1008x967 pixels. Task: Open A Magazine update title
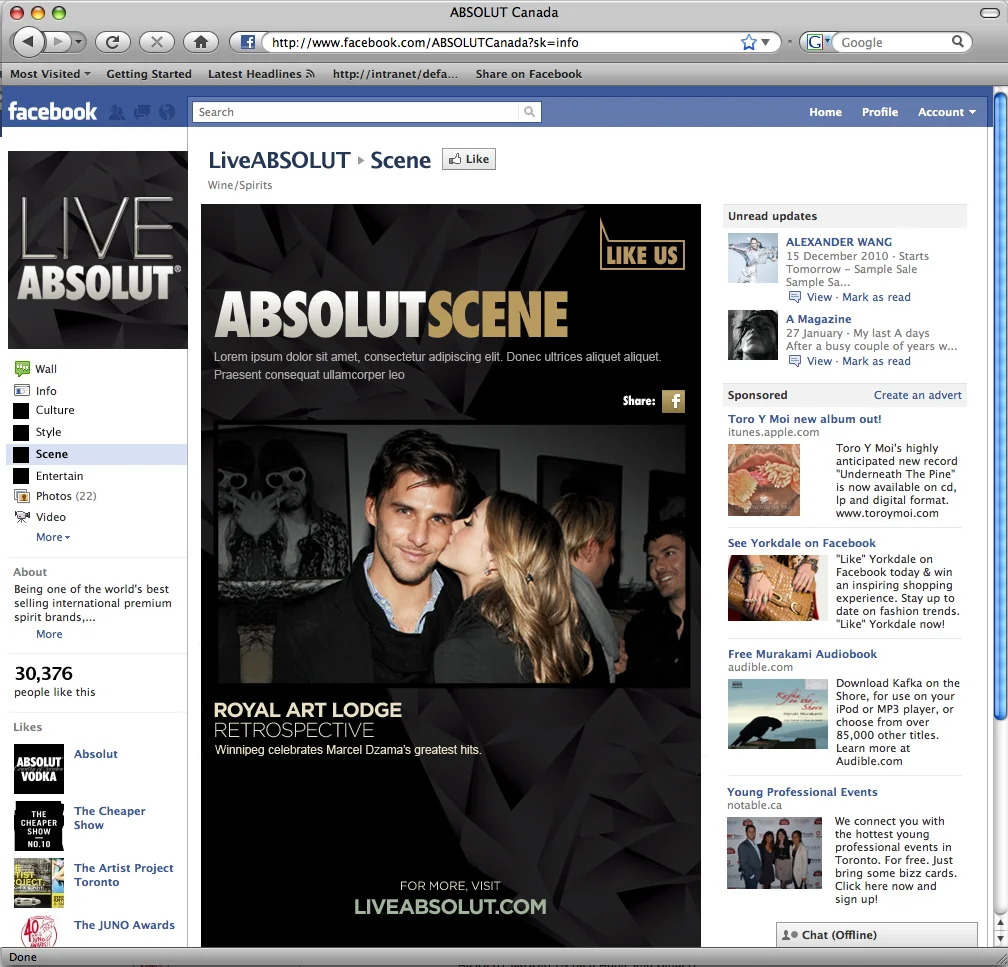pyautogui.click(x=818, y=319)
